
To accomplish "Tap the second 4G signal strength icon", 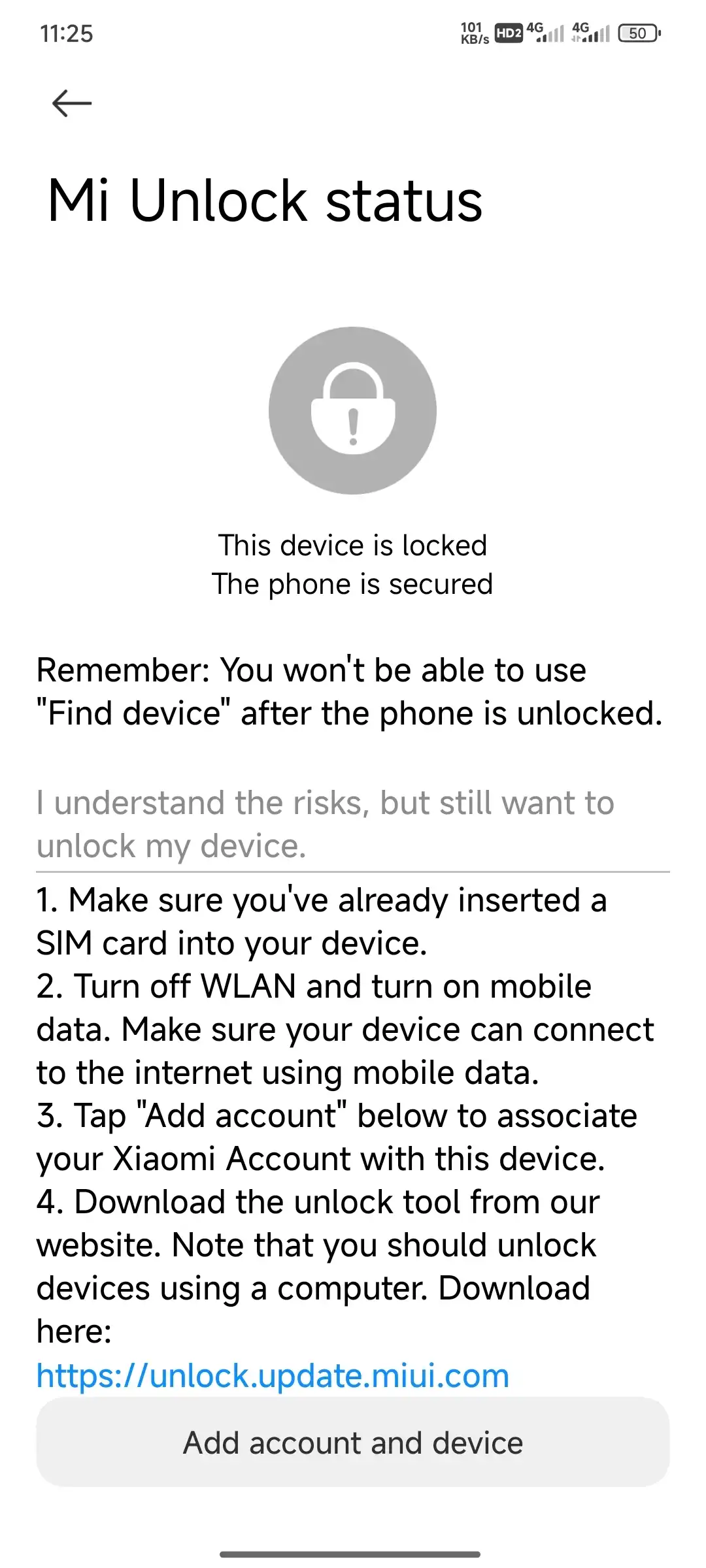I will tap(591, 33).
